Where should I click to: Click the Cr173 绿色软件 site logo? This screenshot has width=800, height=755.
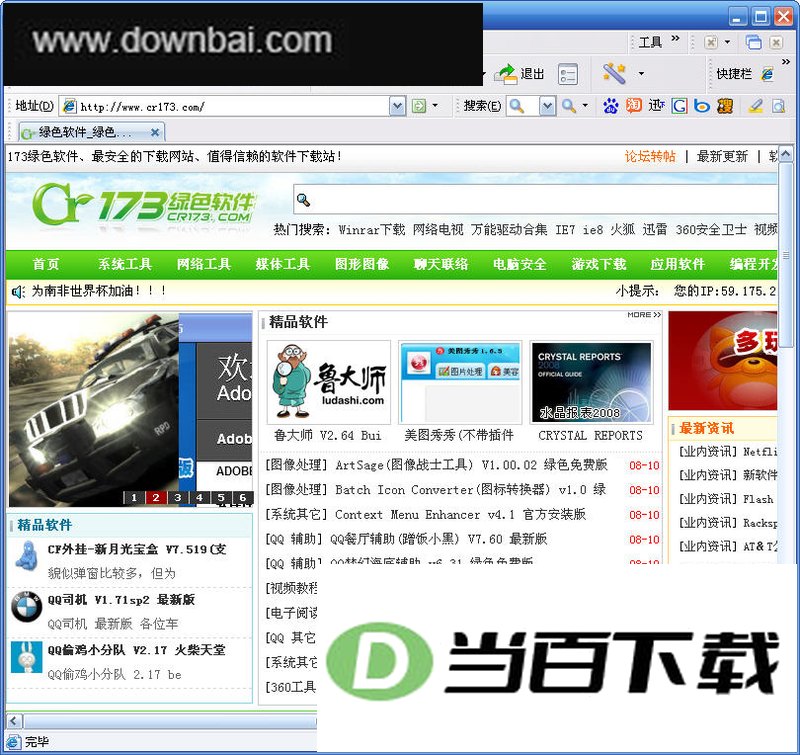pyautogui.click(x=143, y=205)
